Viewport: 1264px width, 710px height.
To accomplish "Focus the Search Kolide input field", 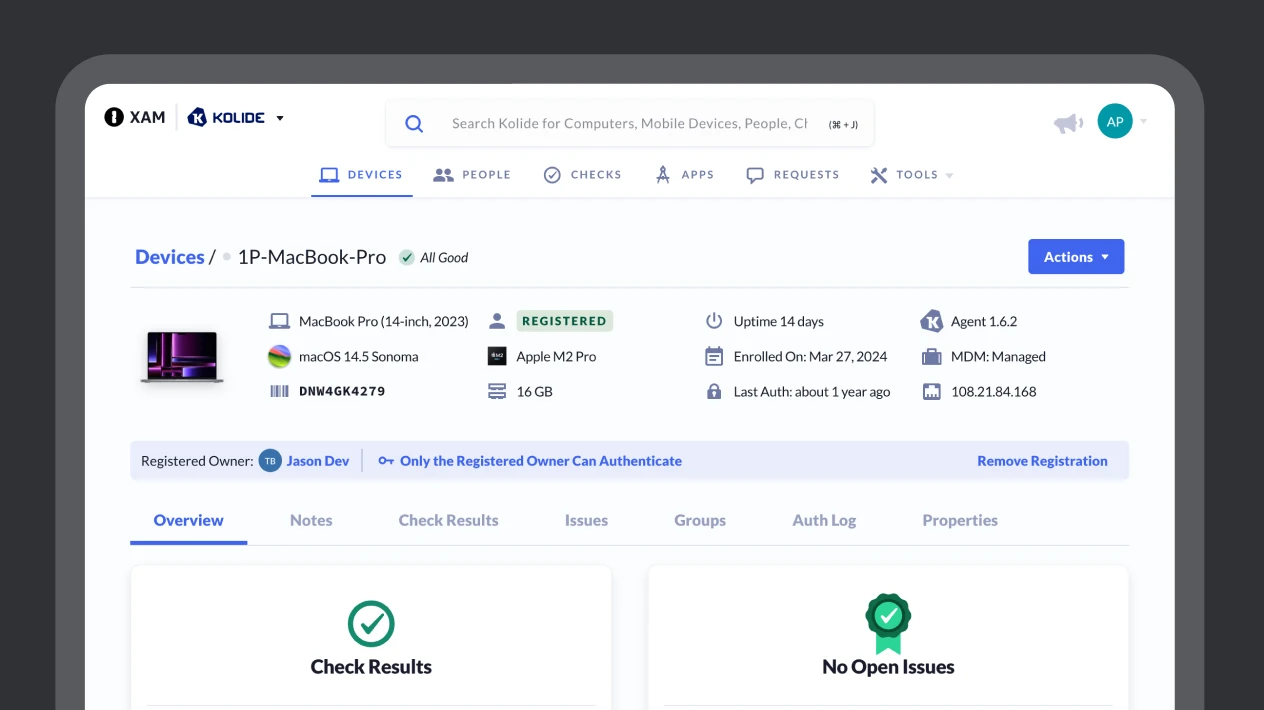I will tap(630, 124).
